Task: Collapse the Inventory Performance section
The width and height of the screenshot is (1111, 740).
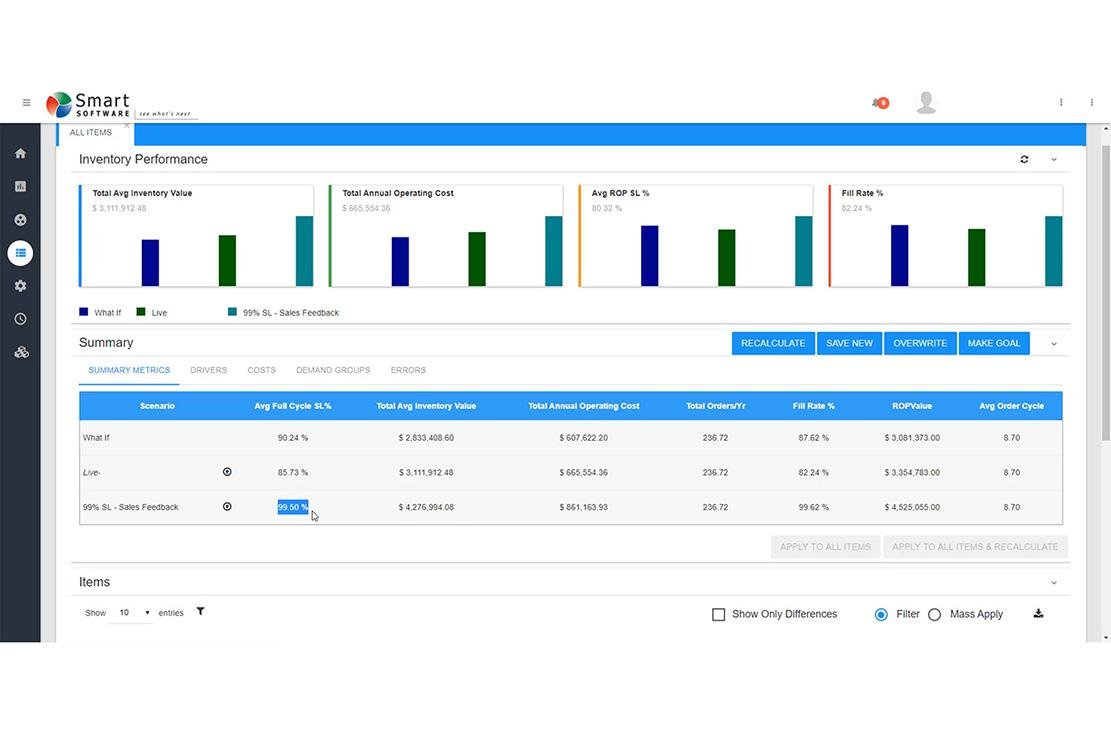Action: click(1053, 160)
